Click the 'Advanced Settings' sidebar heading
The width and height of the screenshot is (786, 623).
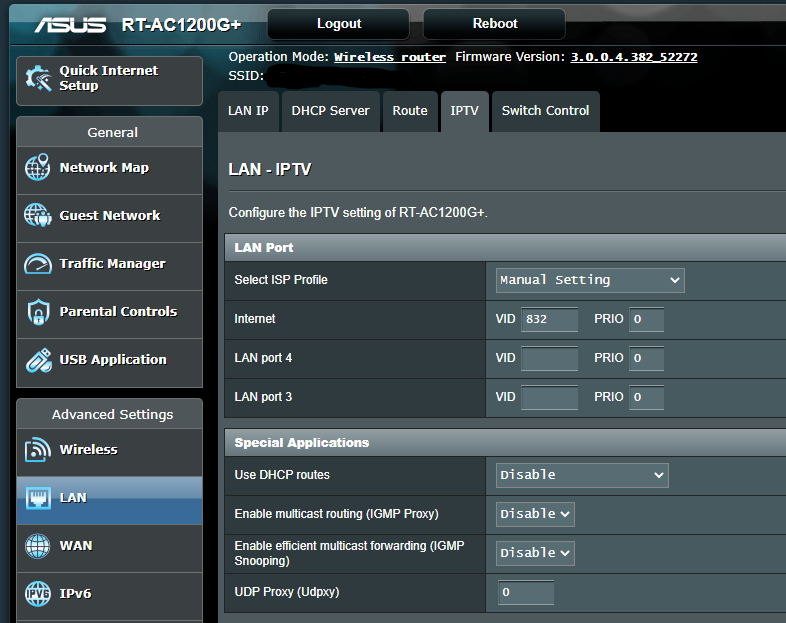[112, 414]
